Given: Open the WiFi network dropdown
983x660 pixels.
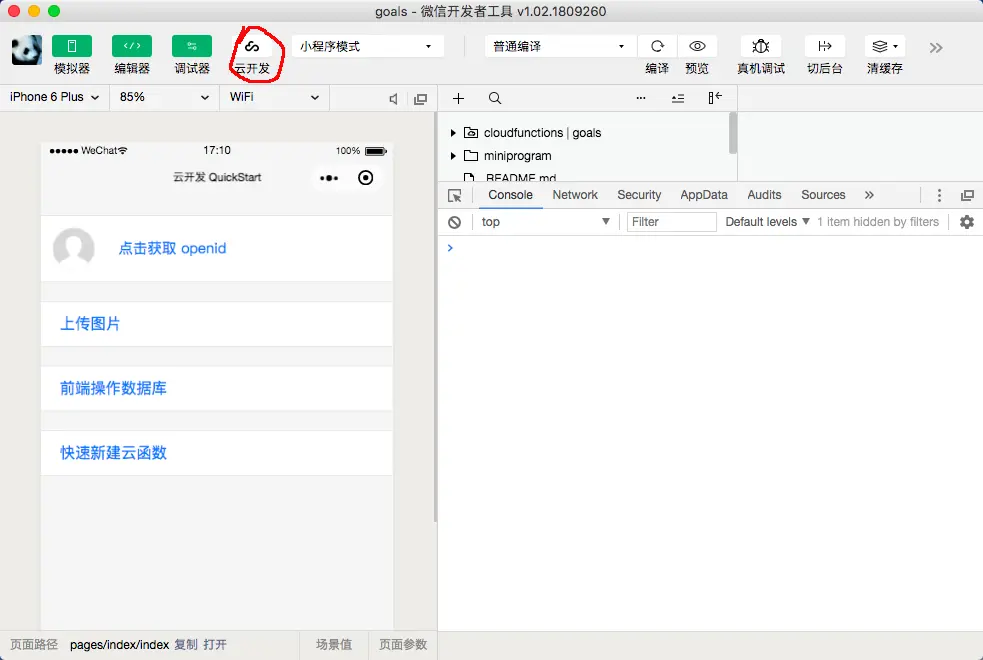Looking at the screenshot, I should point(275,97).
